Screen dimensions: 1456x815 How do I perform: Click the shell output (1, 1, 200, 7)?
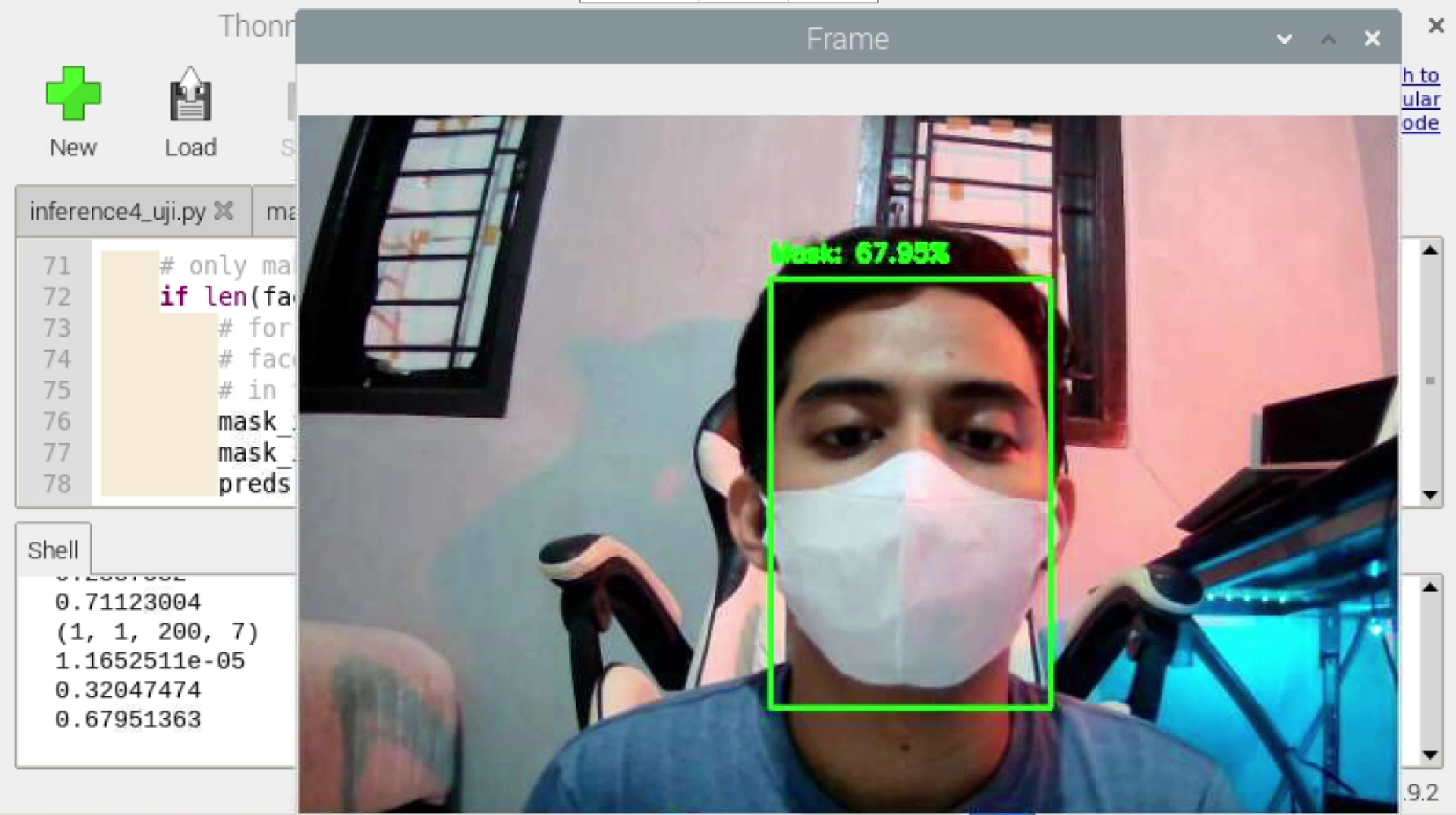[x=156, y=632]
